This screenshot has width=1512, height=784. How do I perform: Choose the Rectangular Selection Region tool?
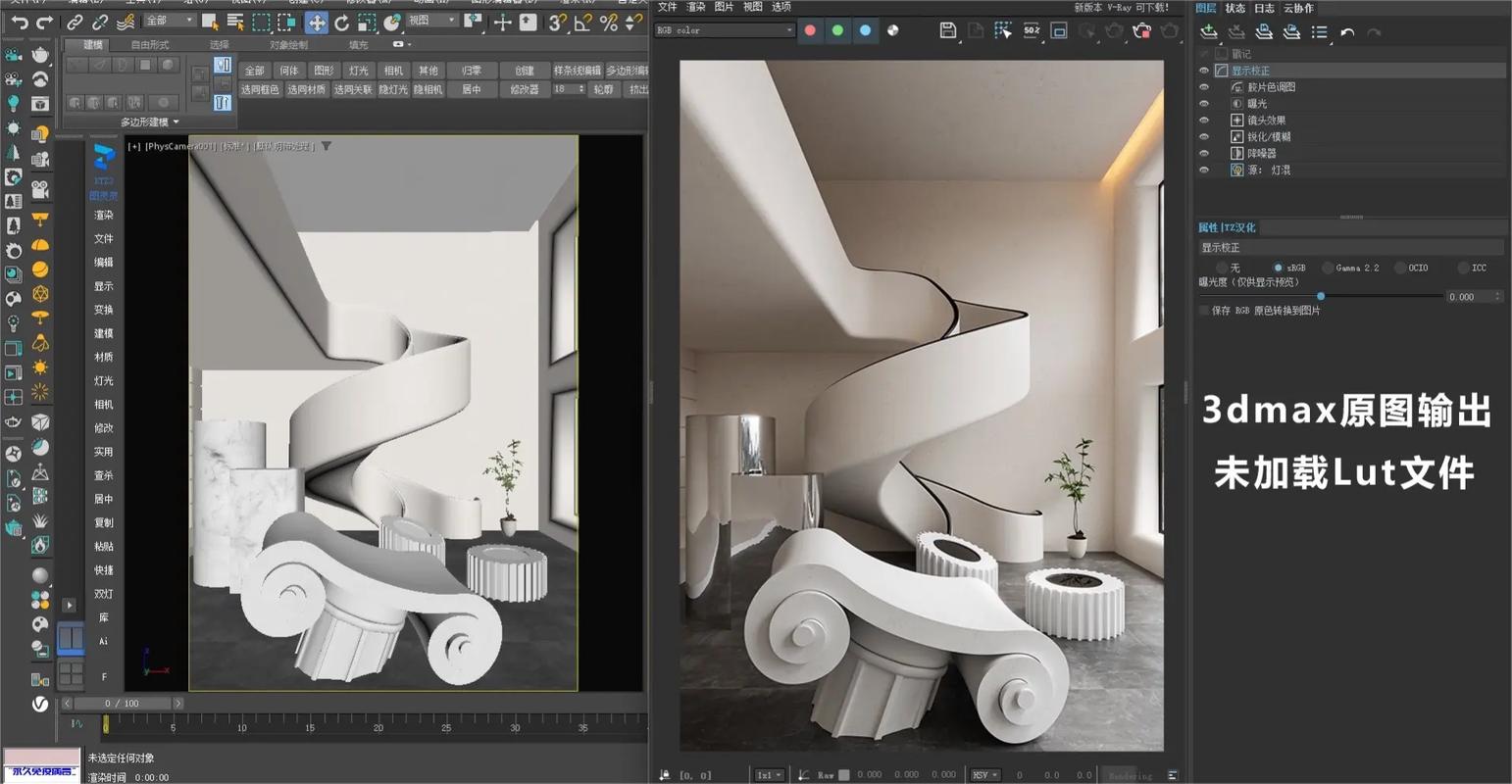pos(261,22)
